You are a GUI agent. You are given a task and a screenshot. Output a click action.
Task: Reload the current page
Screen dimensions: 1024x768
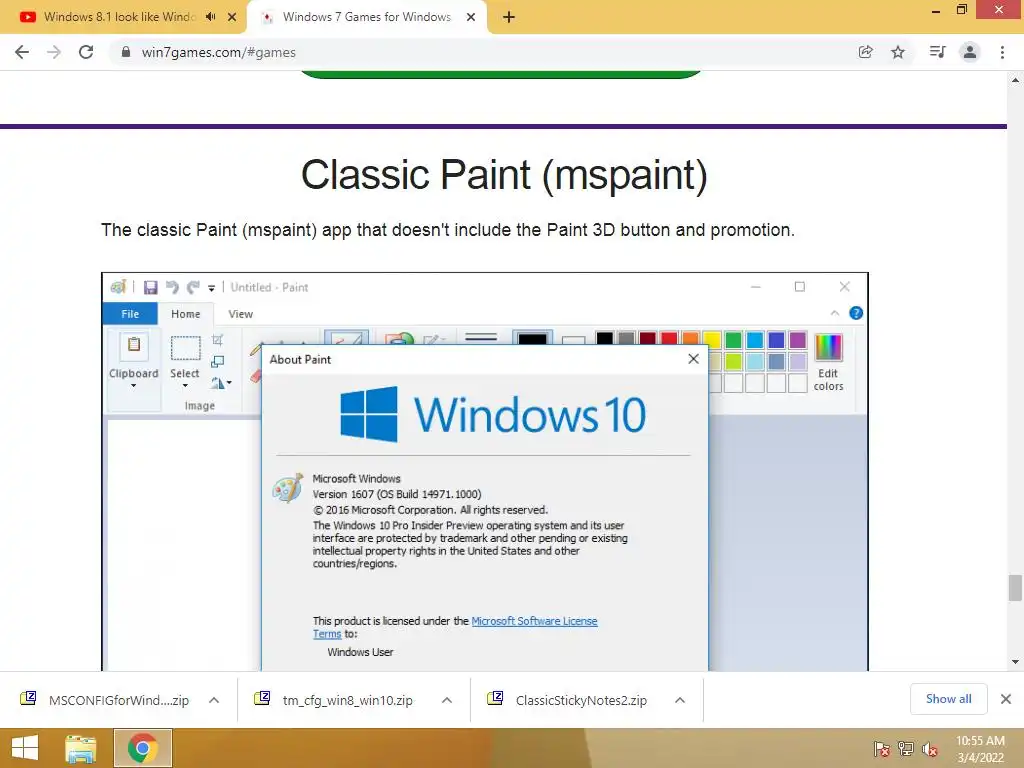86,52
